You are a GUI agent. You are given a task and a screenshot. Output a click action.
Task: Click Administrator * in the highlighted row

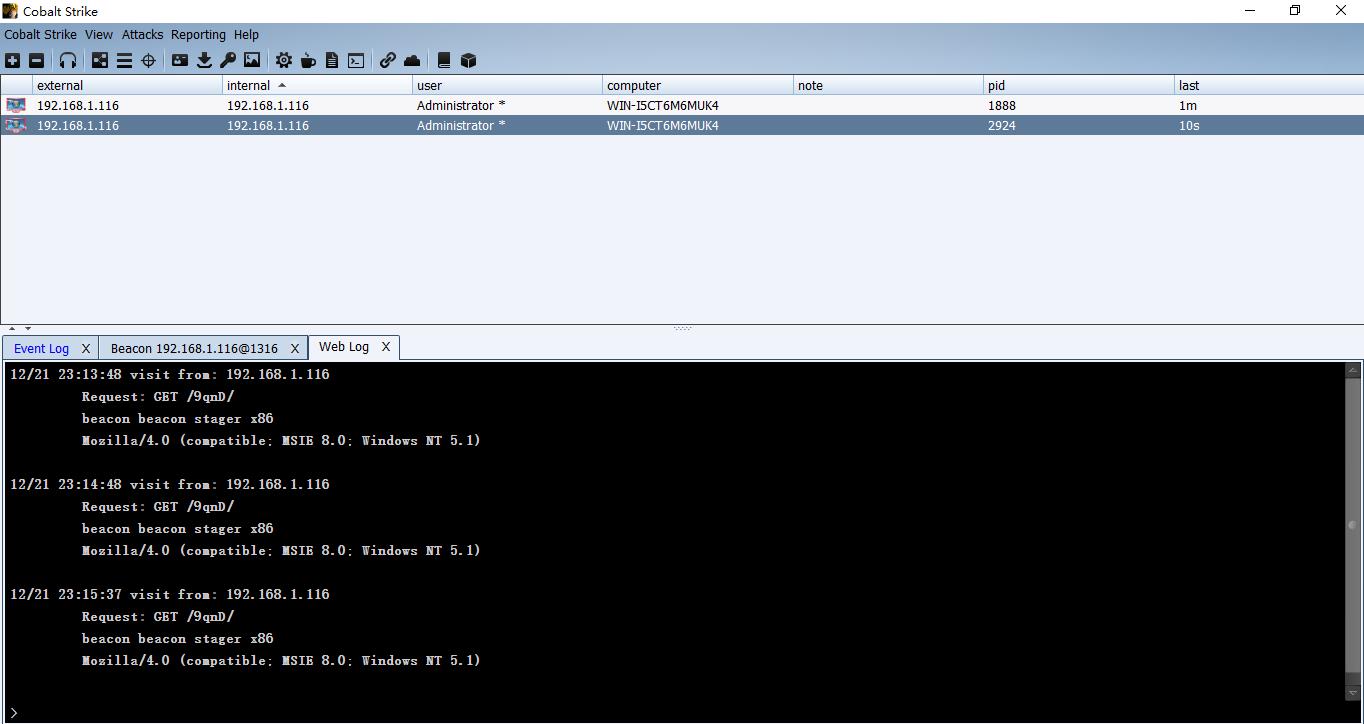pyautogui.click(x=461, y=125)
